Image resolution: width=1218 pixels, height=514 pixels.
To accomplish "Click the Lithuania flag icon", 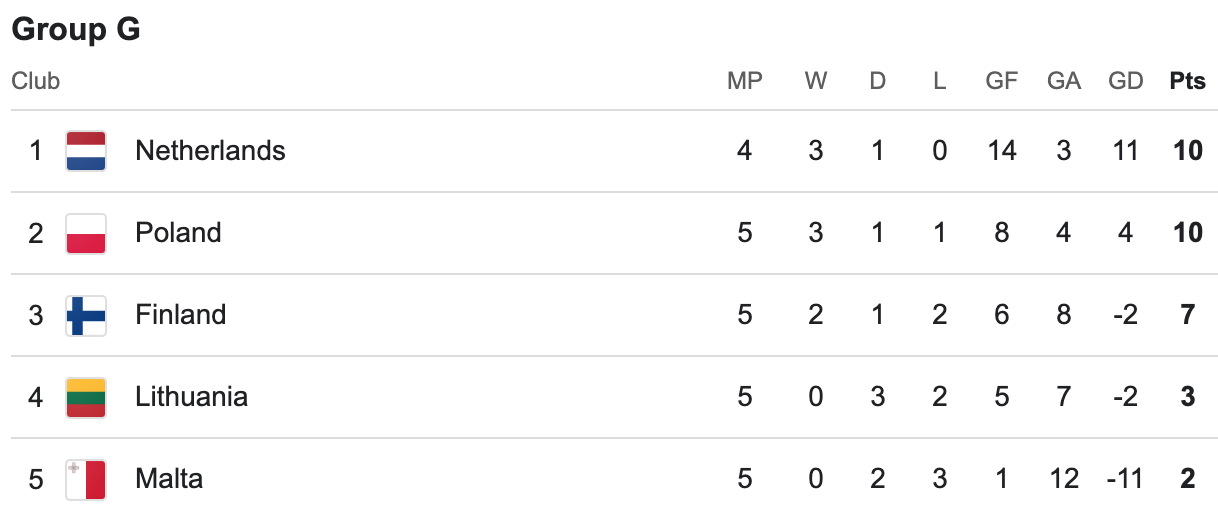I will tap(86, 397).
